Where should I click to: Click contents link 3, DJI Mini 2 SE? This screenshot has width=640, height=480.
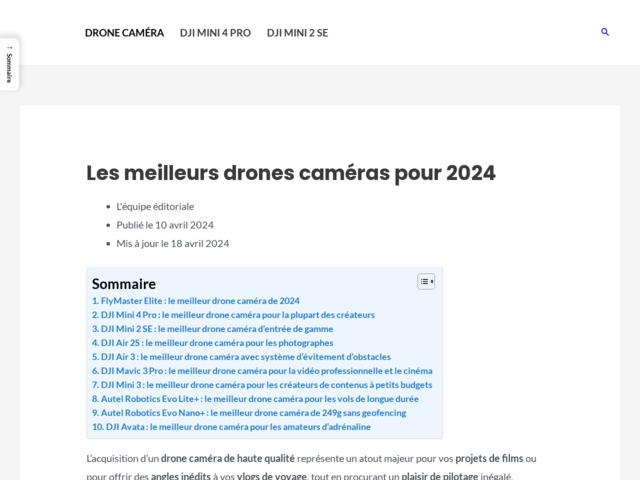coord(212,329)
